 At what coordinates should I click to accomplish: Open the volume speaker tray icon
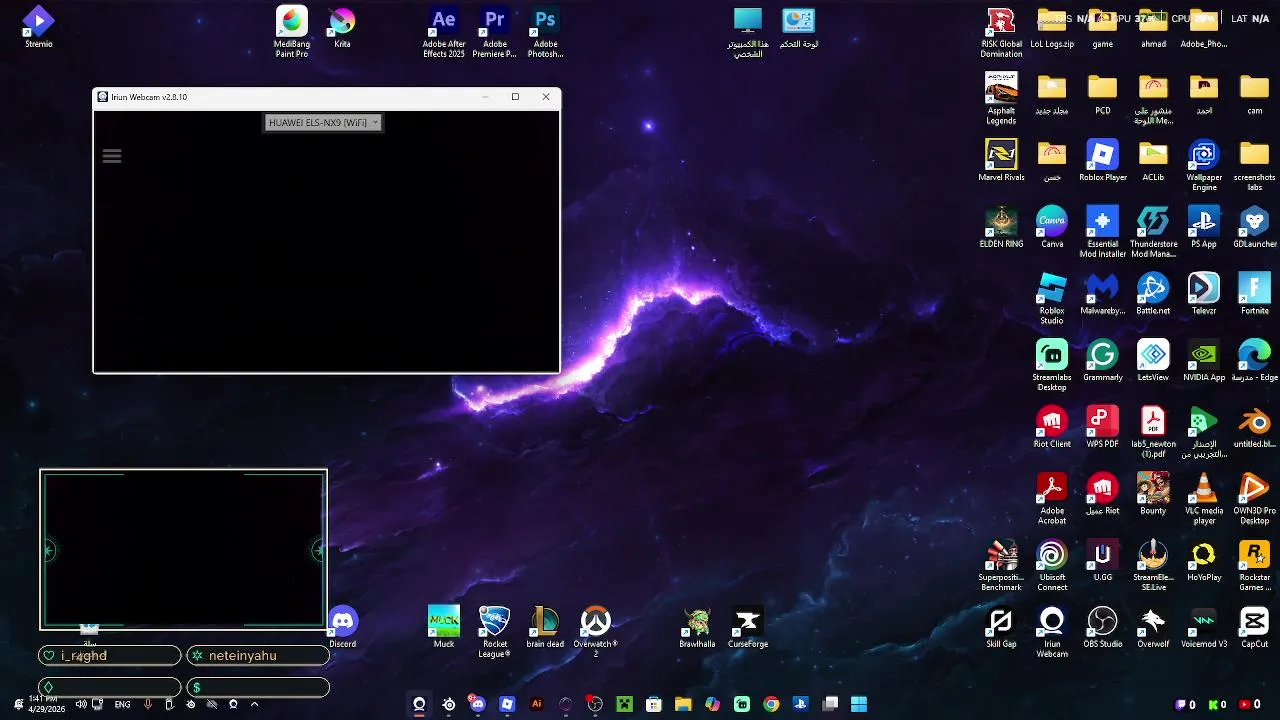81,704
